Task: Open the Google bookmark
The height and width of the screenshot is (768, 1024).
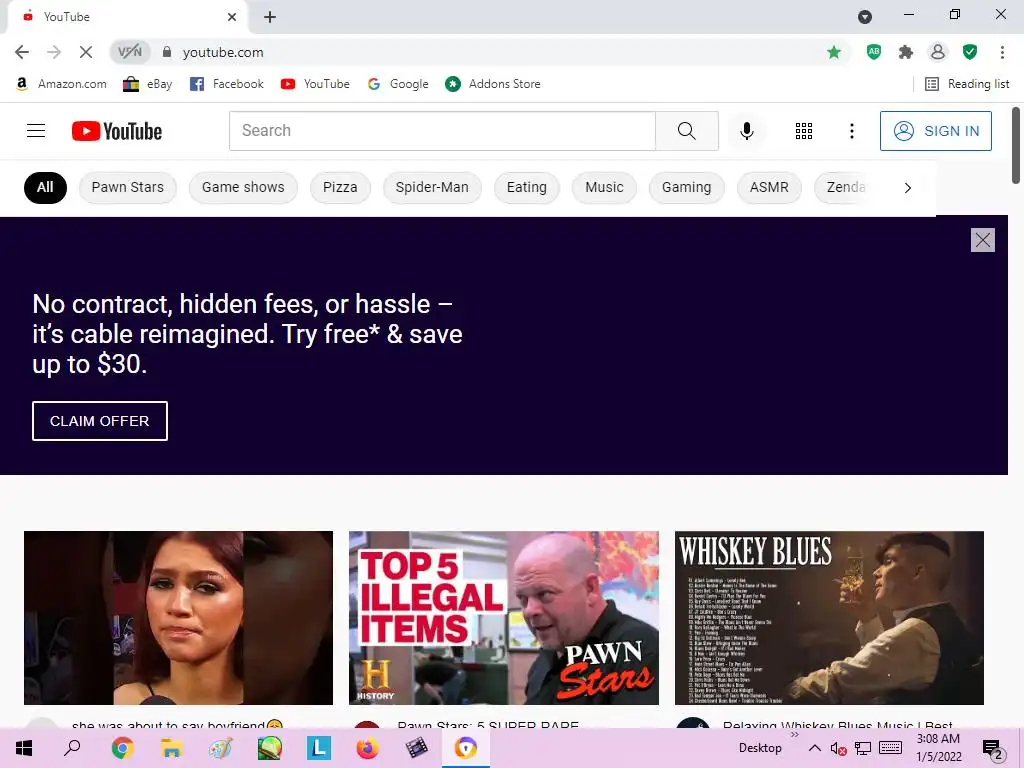Action: click(398, 84)
